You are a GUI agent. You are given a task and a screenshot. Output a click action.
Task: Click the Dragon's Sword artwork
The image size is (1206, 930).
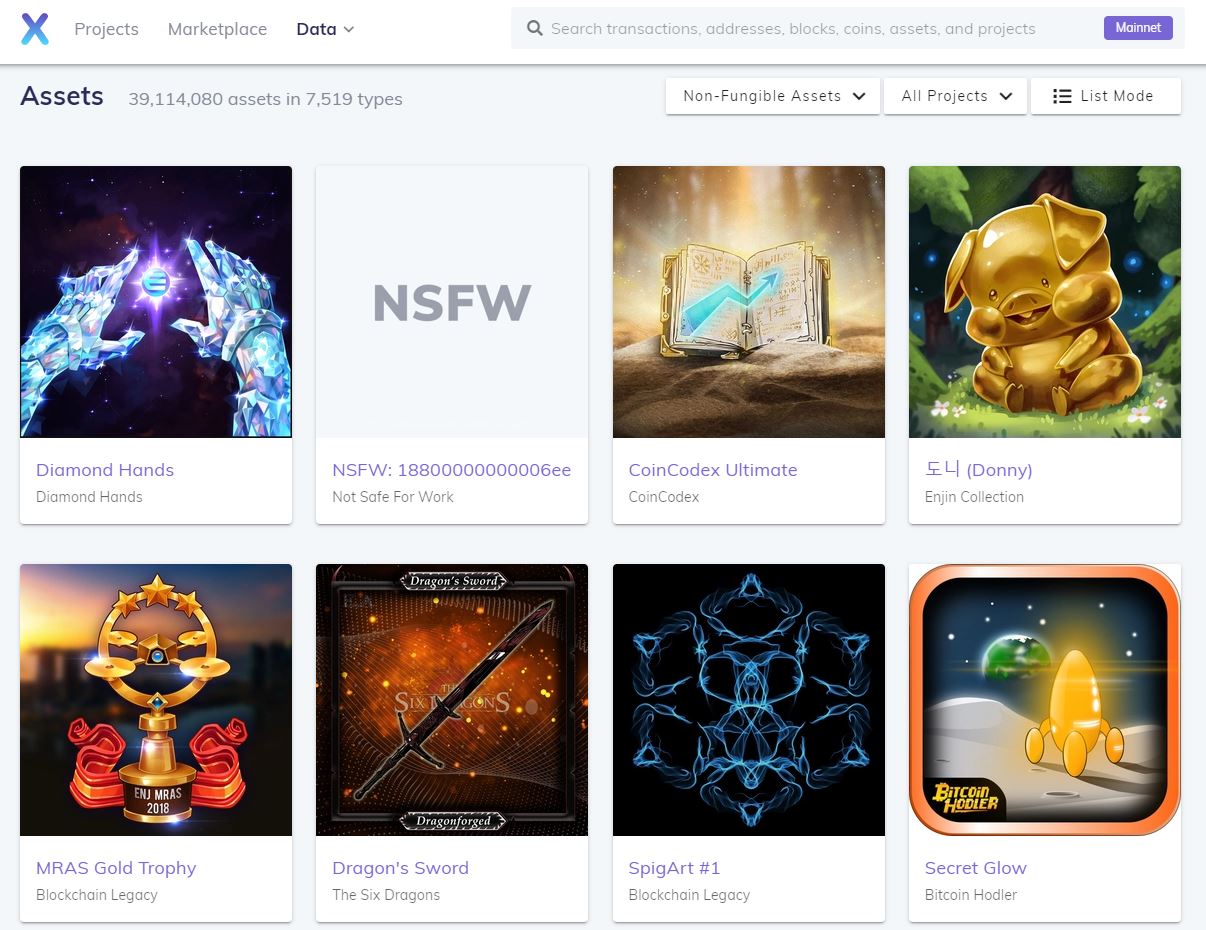(x=452, y=700)
